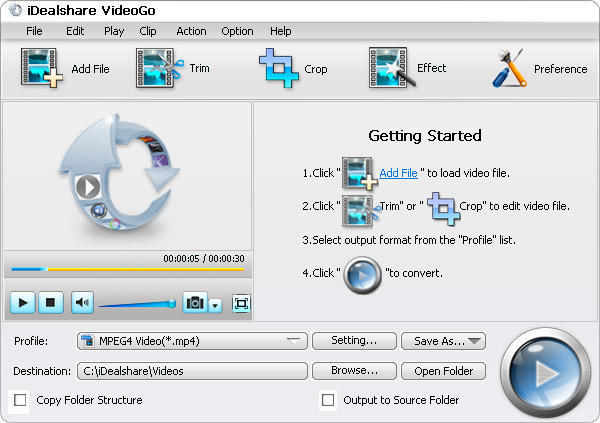Click the volume slider
The width and height of the screenshot is (600, 423).
[135, 303]
